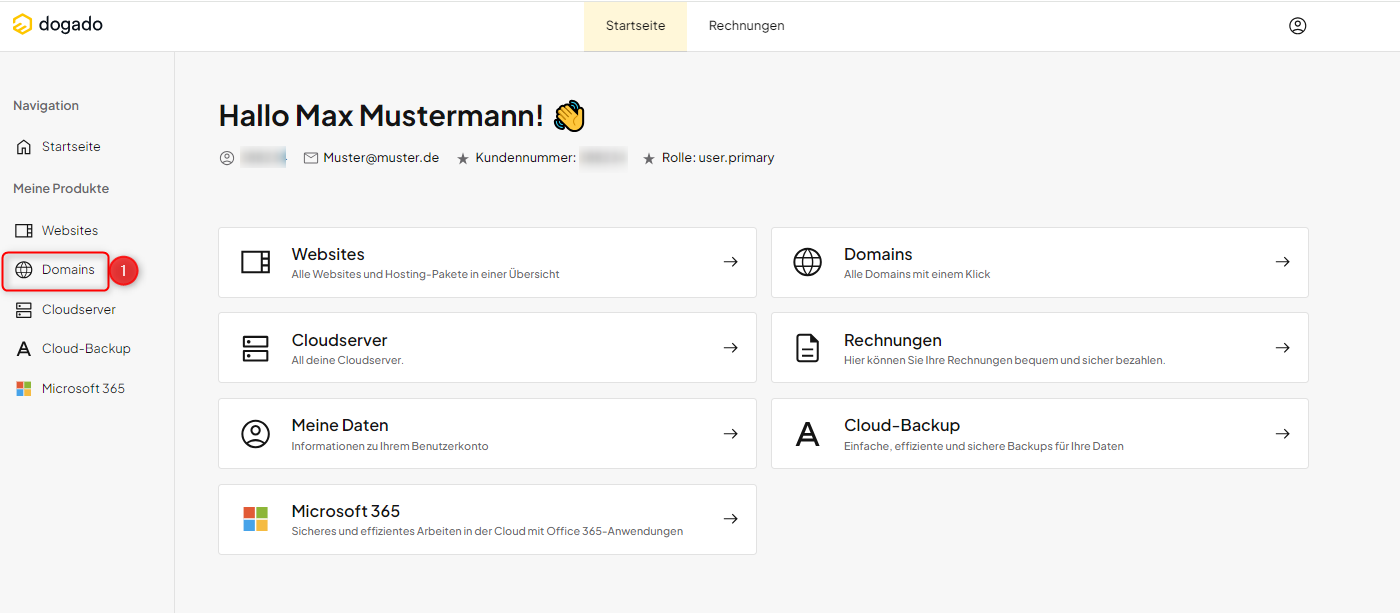The width and height of the screenshot is (1400, 613).
Task: Open Microsoft 365 via its colorful sidebar icon
Action: (x=23, y=388)
